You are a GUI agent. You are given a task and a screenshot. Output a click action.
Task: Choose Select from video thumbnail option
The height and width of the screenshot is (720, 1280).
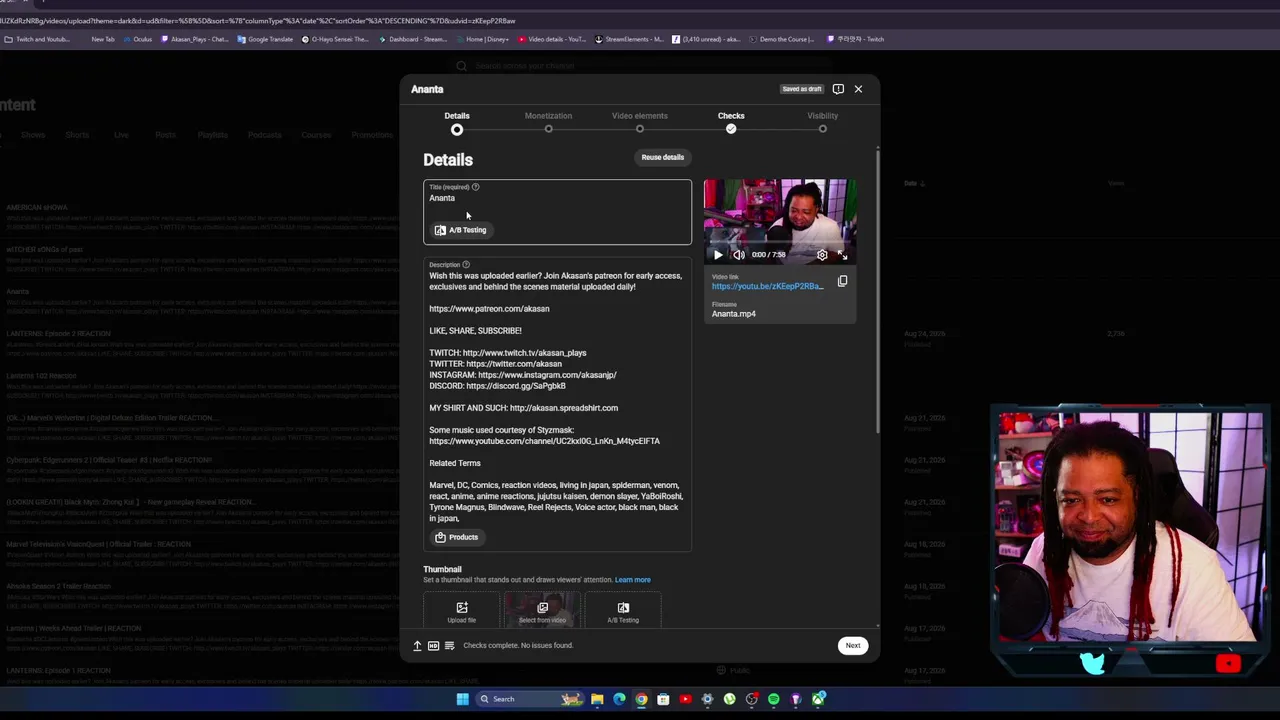click(542, 611)
